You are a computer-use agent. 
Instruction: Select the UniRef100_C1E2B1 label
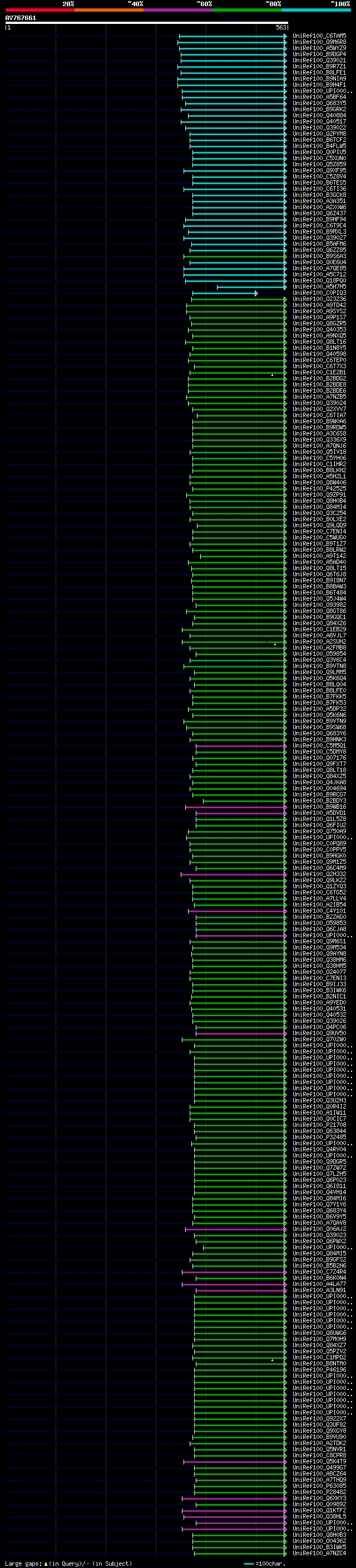click(319, 373)
